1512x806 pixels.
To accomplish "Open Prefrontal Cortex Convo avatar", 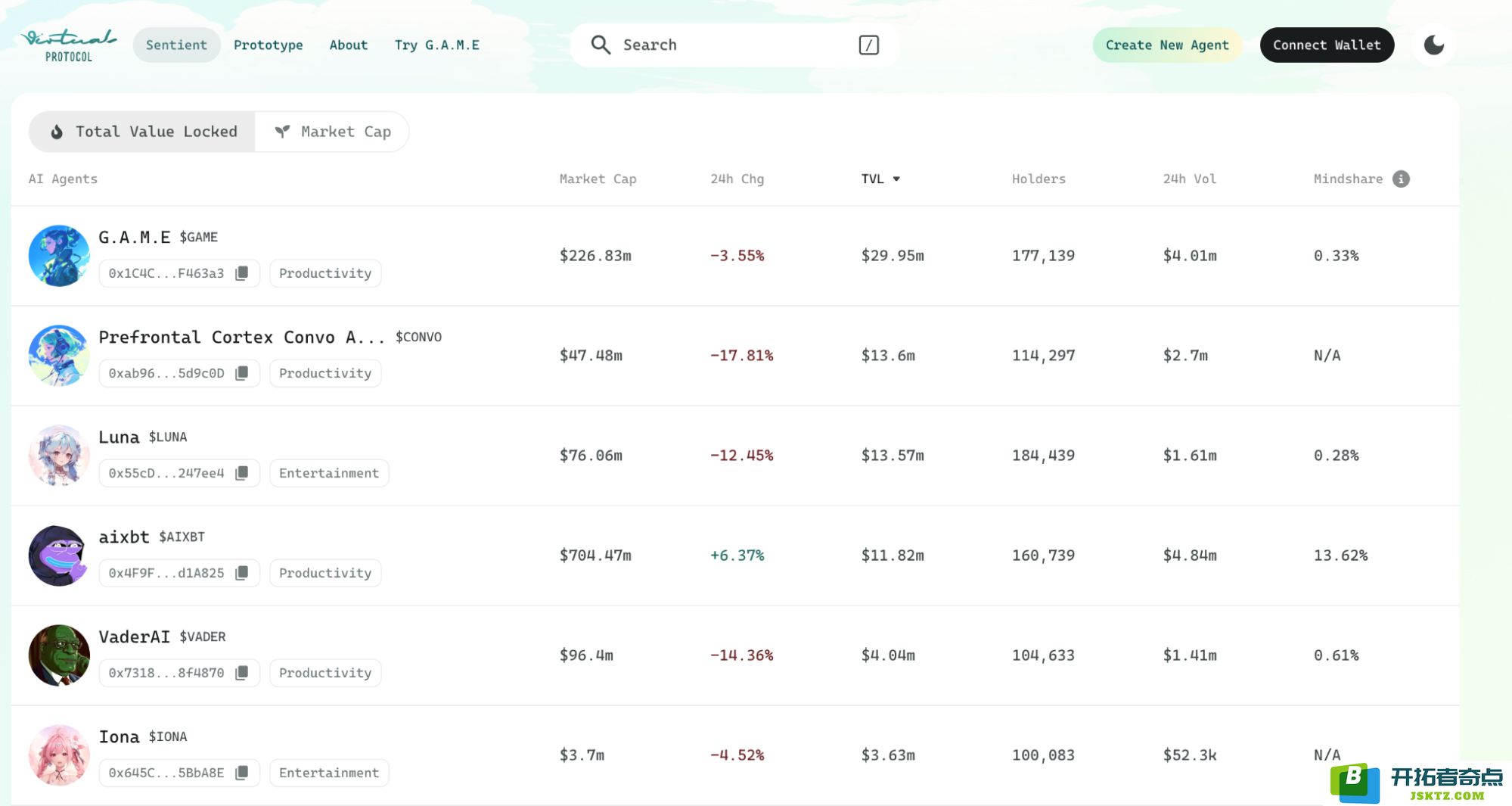I will (59, 356).
